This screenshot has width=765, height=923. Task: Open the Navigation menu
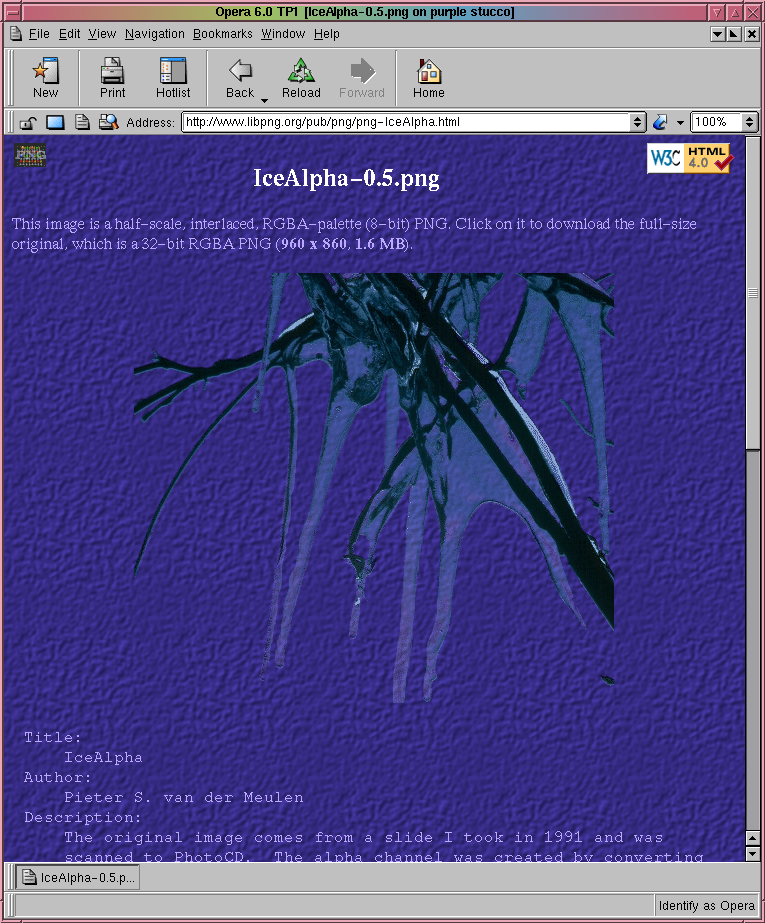tap(154, 34)
